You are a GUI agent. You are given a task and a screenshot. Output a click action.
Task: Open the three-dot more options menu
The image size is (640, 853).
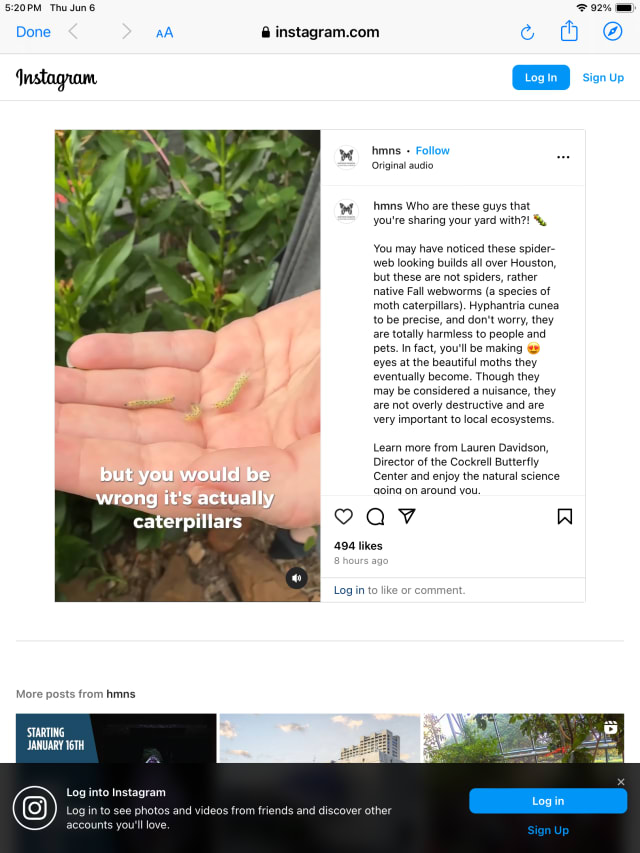pos(563,157)
